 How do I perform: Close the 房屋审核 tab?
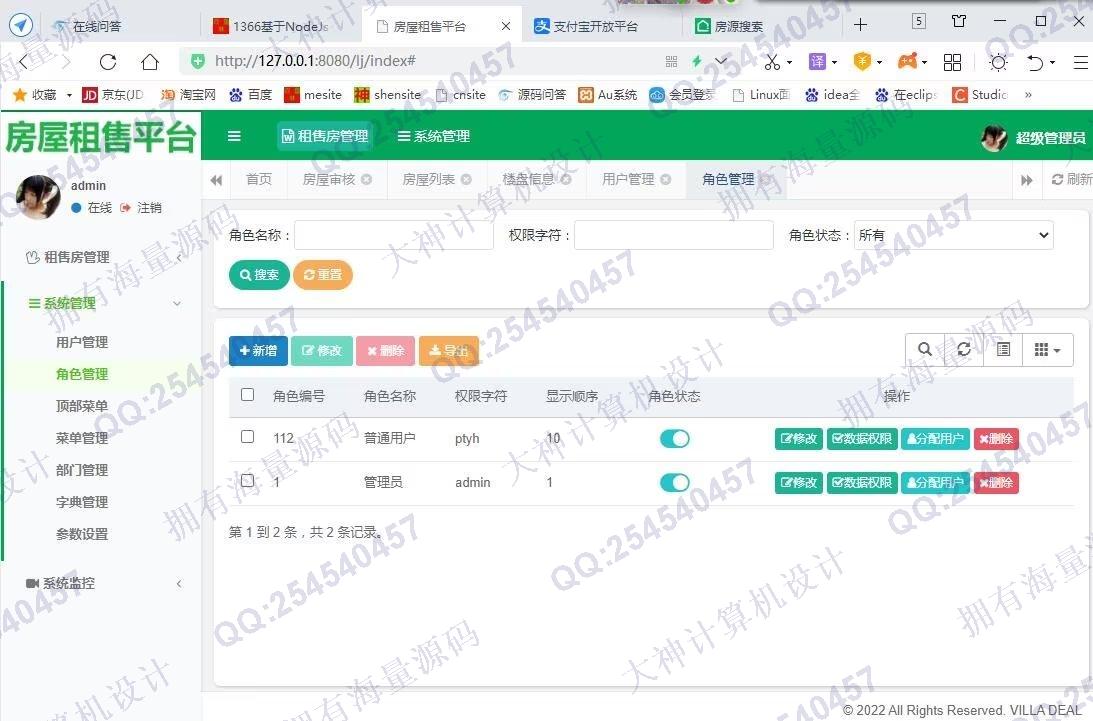(x=367, y=179)
